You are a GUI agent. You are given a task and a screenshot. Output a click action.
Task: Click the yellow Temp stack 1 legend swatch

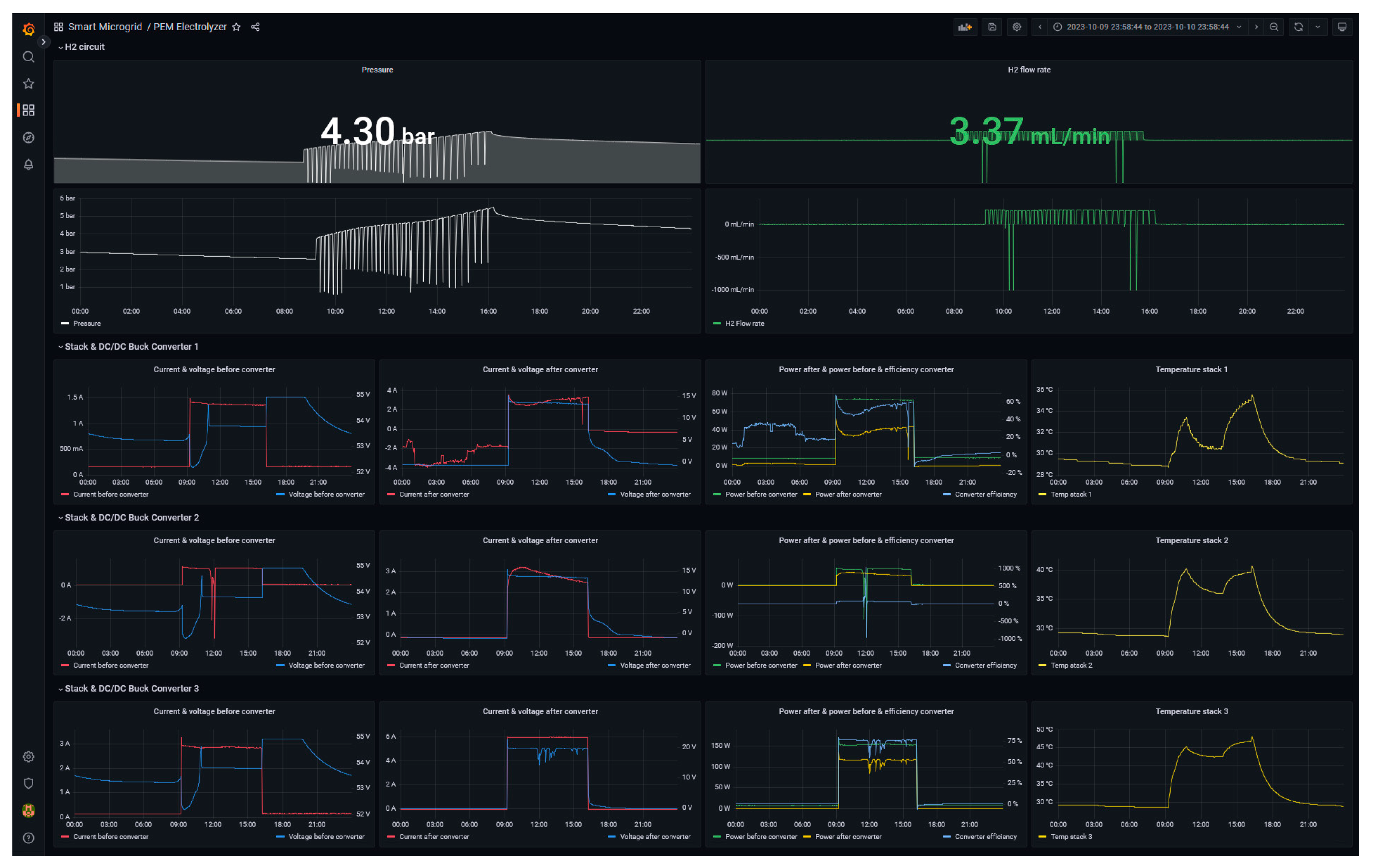[1042, 494]
